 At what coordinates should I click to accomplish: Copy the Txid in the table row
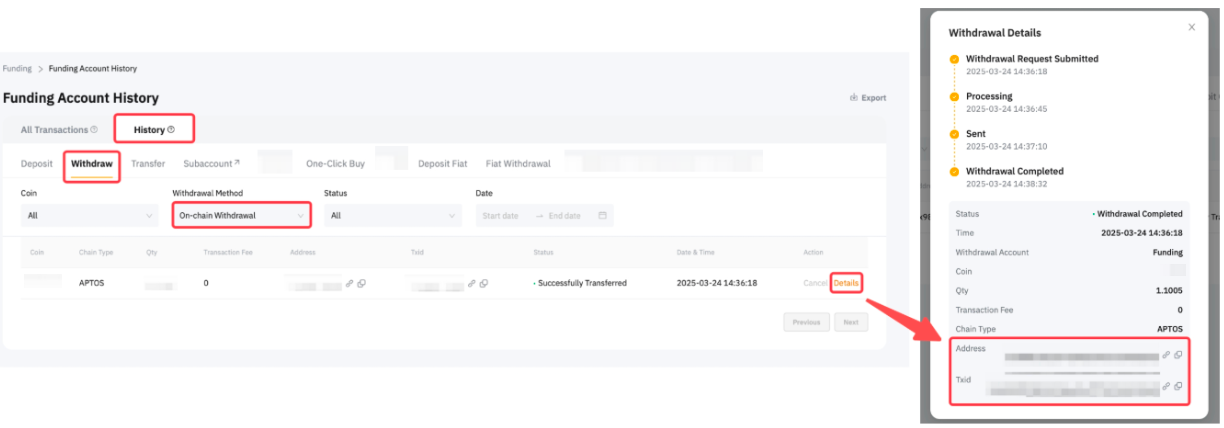click(x=483, y=283)
